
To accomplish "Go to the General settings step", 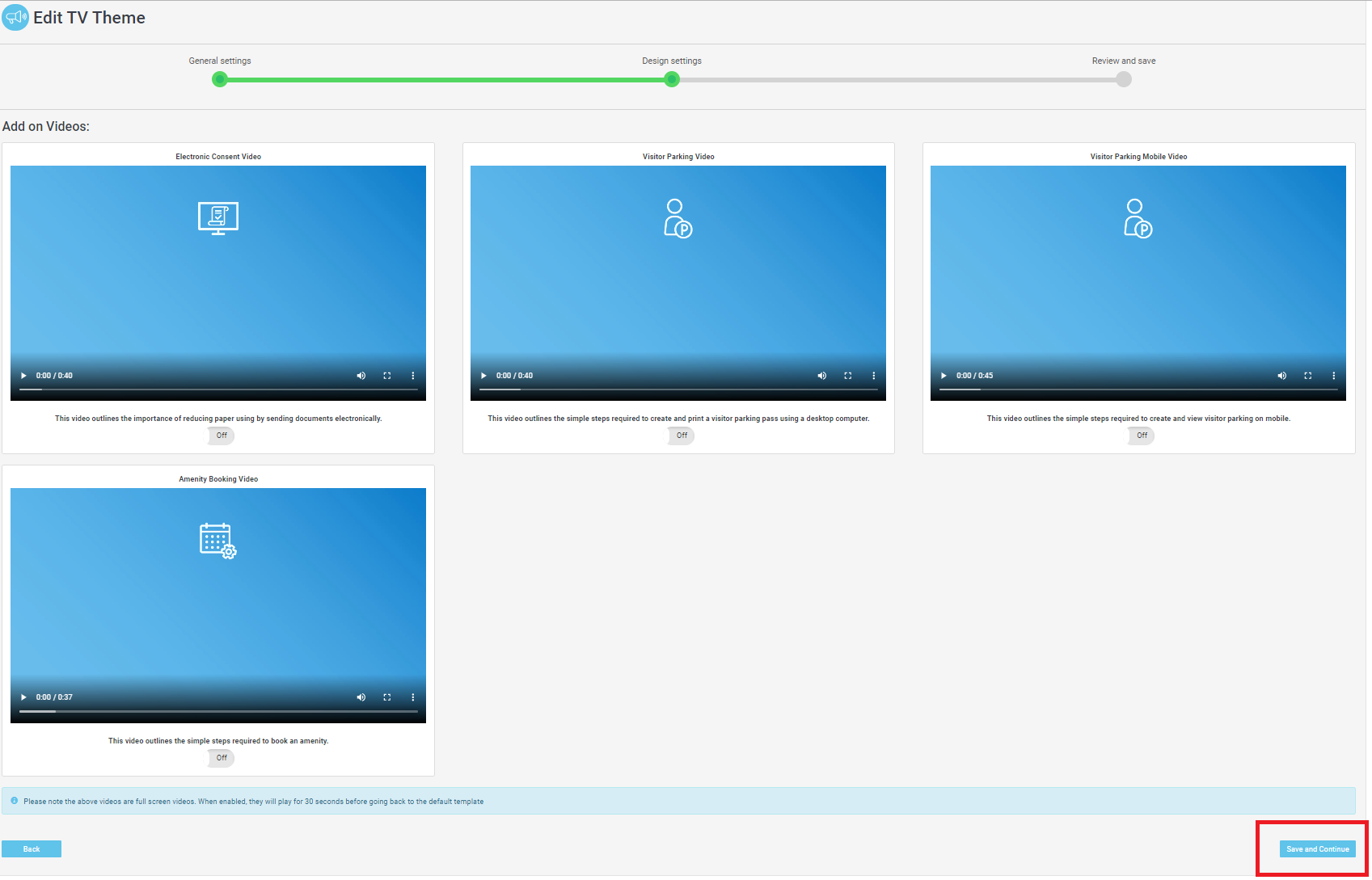I will pyautogui.click(x=220, y=79).
